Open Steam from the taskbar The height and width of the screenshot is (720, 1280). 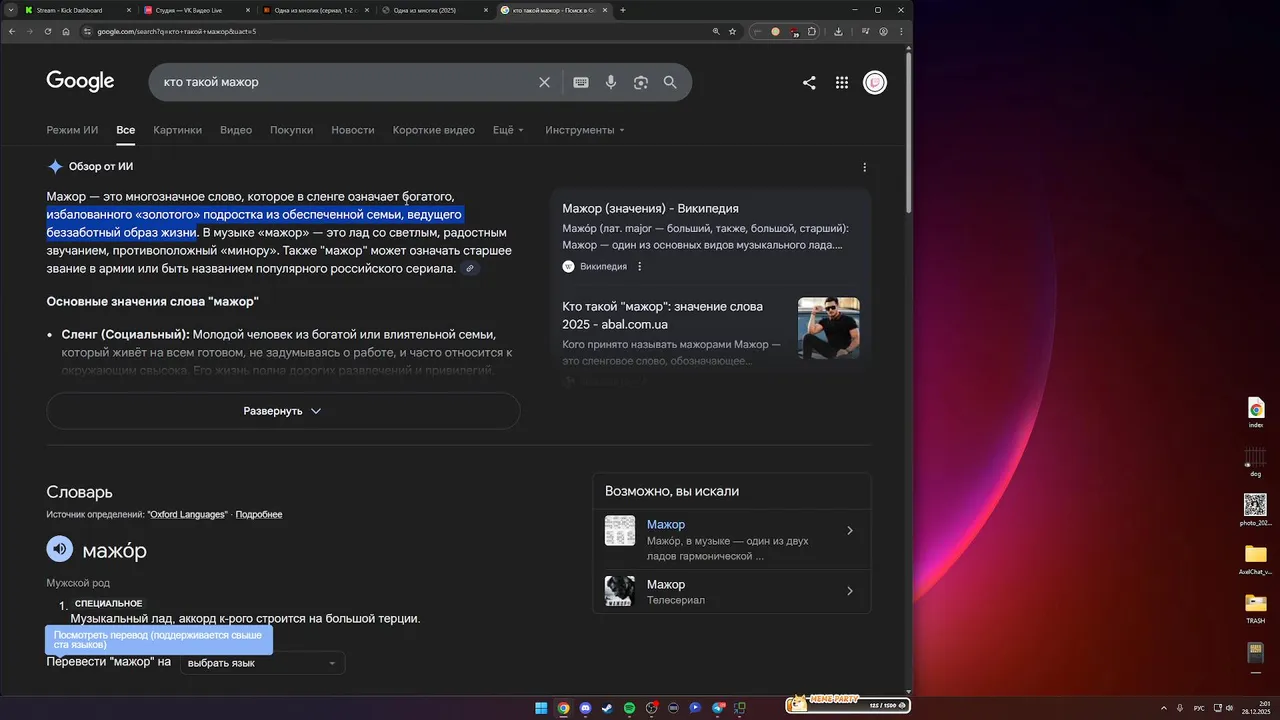pos(607,708)
